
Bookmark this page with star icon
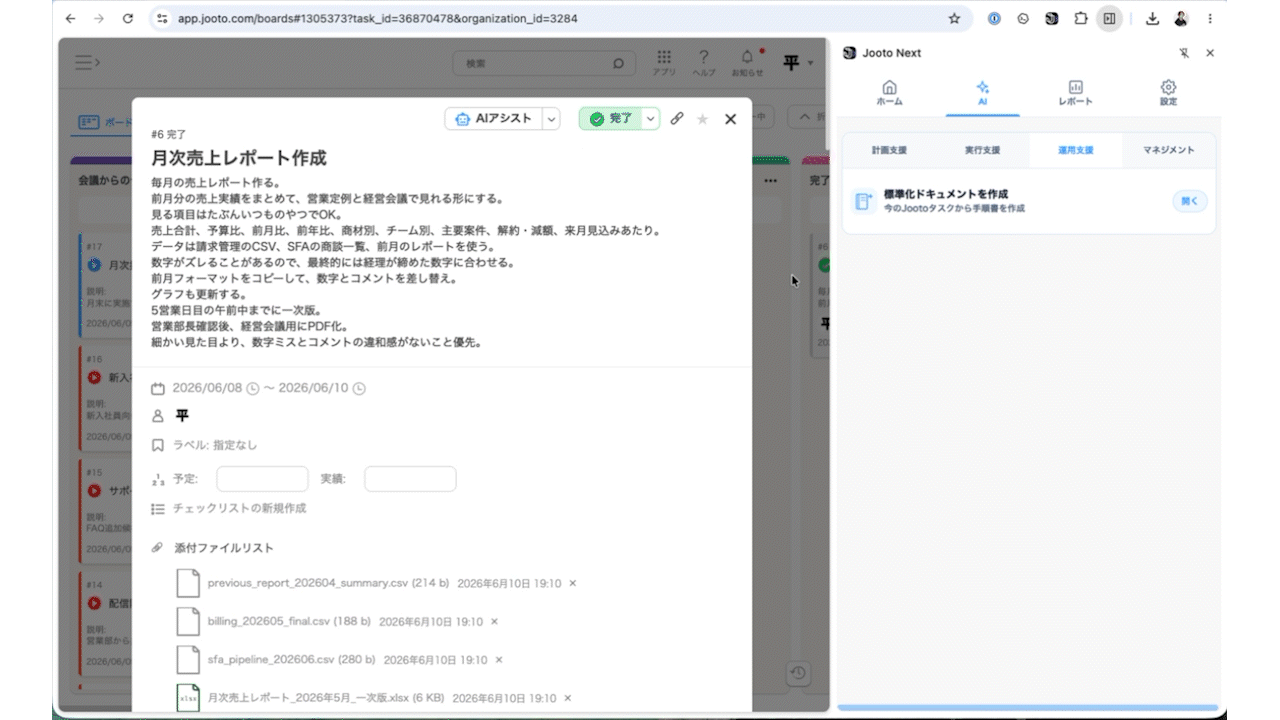954,18
